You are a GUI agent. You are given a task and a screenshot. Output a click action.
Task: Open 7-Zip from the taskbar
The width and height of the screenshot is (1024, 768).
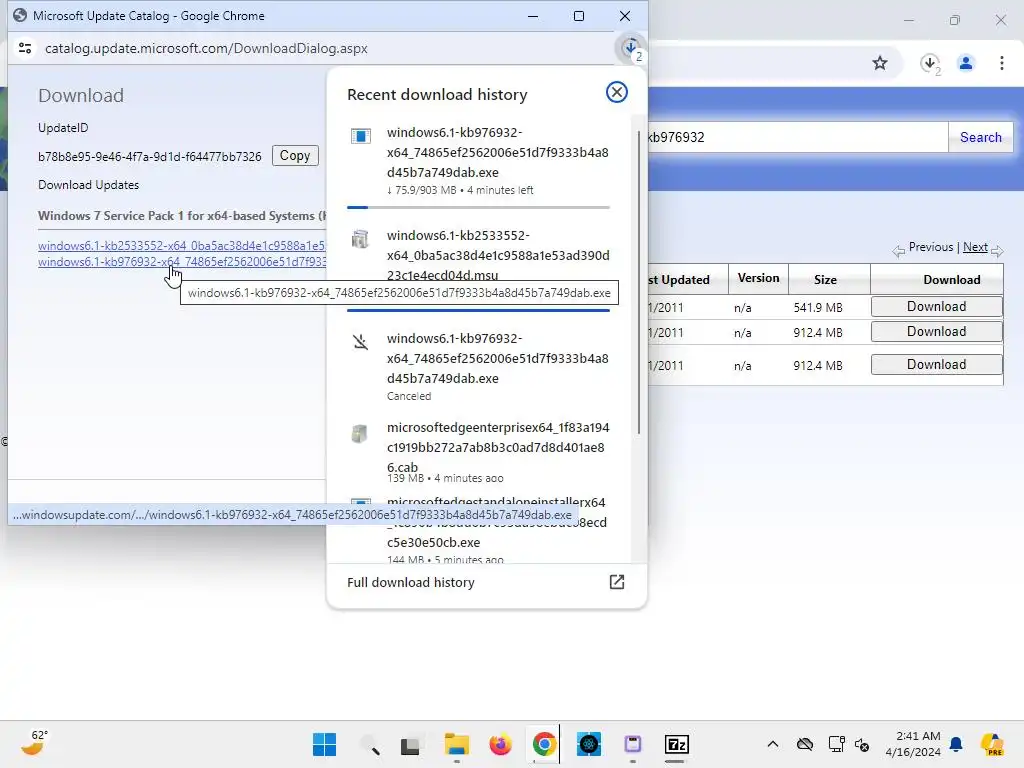(677, 744)
